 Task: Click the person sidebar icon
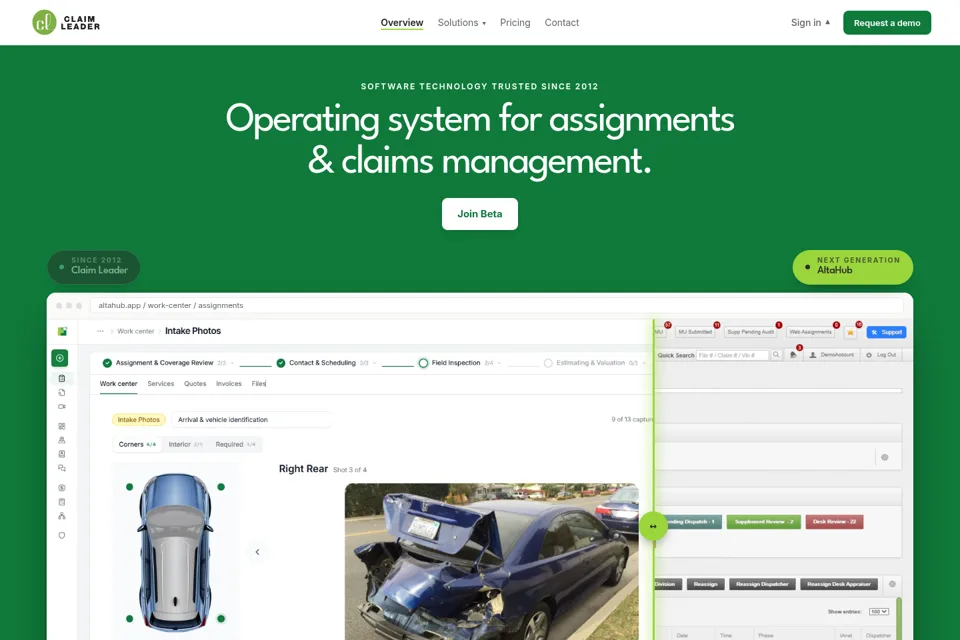[x=62, y=440]
